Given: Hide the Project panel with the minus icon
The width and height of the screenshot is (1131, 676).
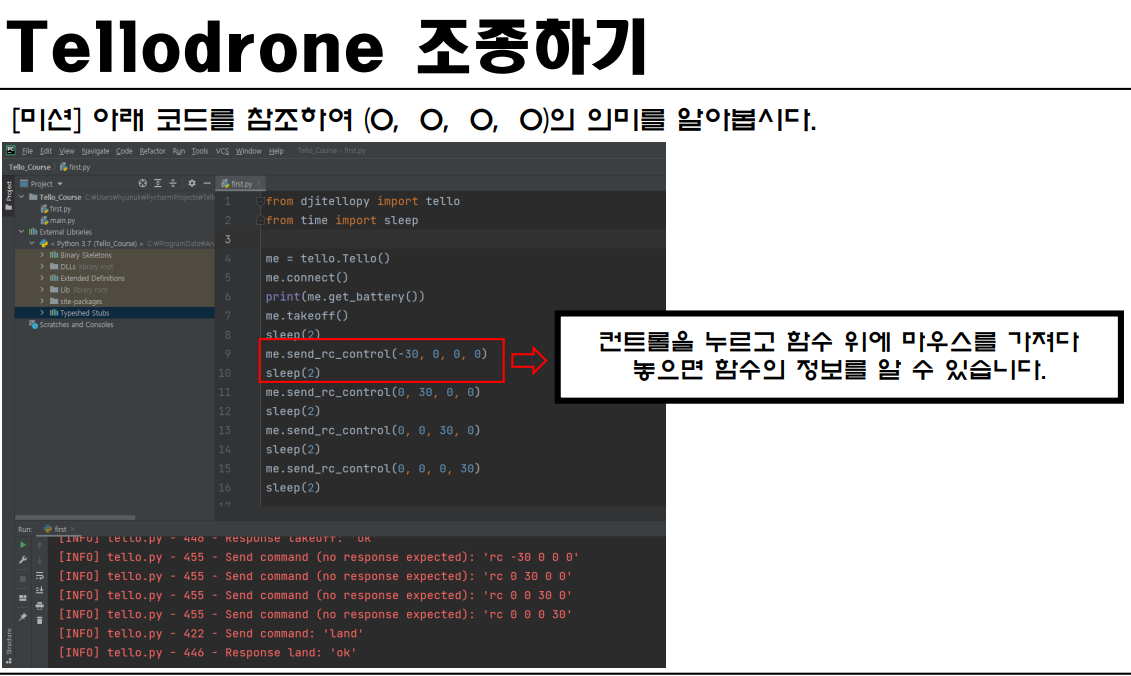Looking at the screenshot, I should point(206,183).
